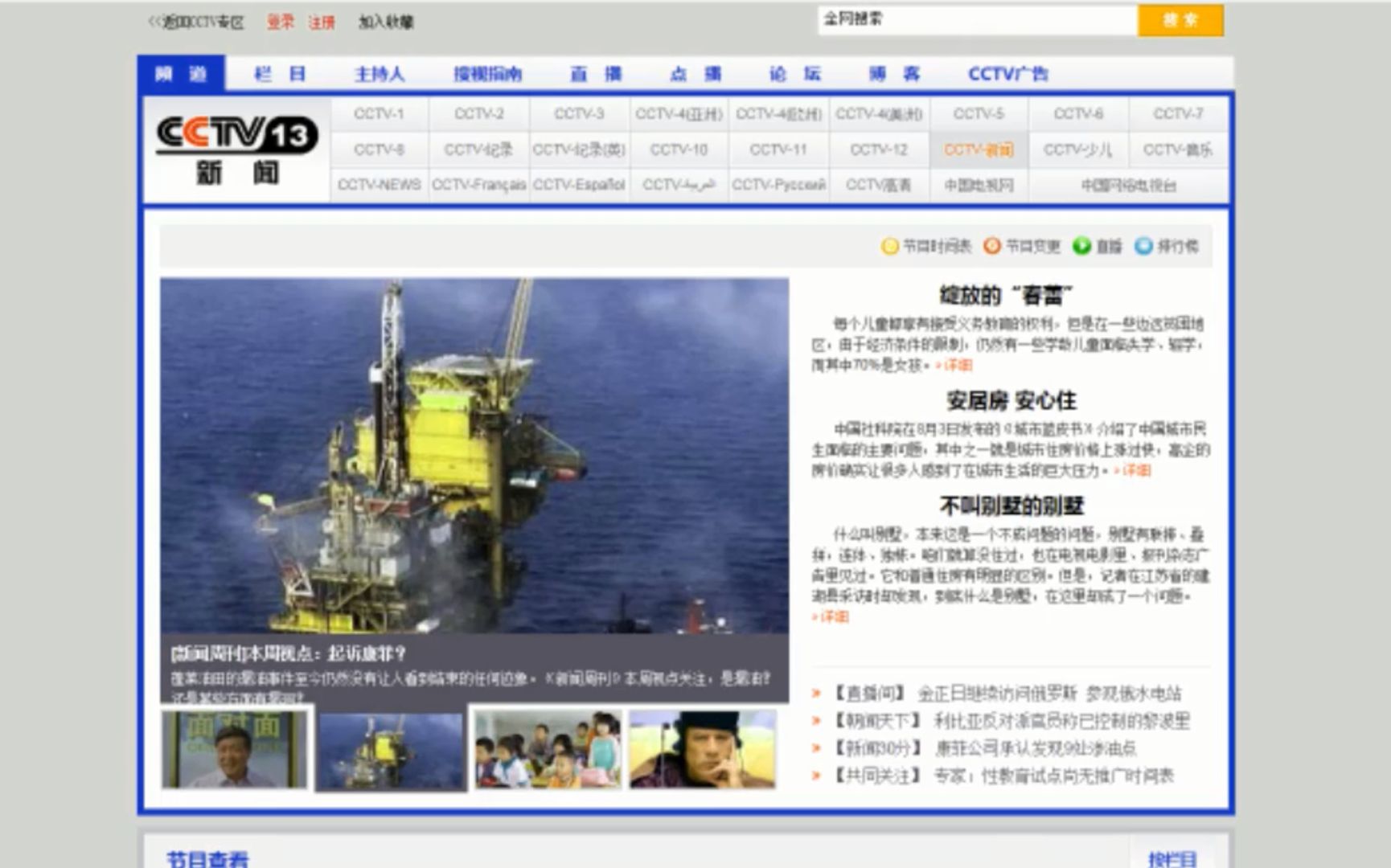Click the 返回CCTV专区 link
This screenshot has height=868, width=1391.
tap(195, 22)
